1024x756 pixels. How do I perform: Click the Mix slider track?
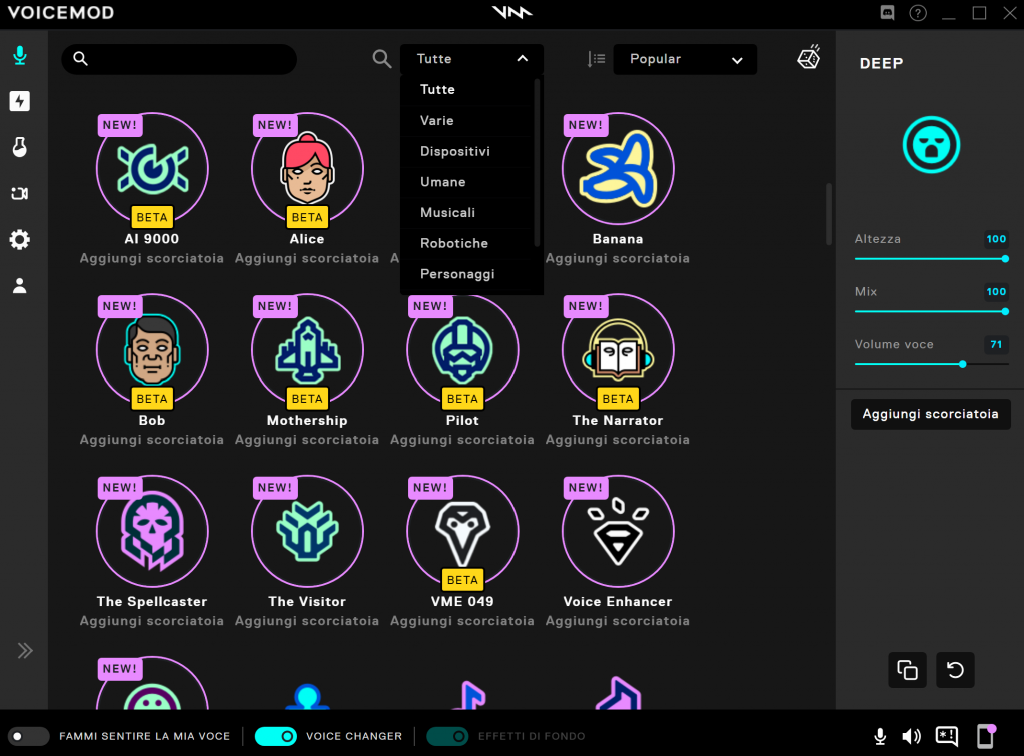[931, 311]
